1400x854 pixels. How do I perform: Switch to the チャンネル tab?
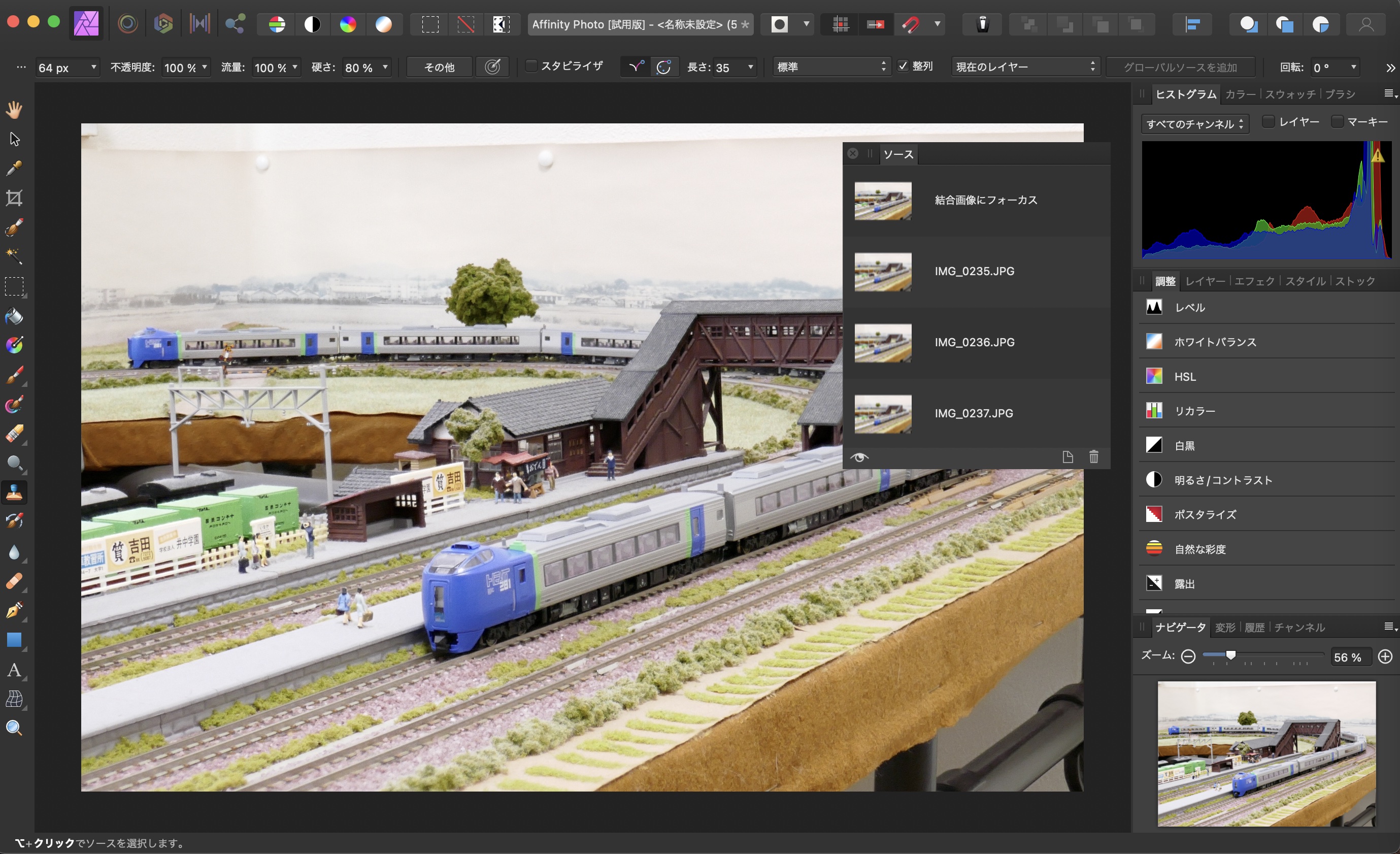point(1301,627)
